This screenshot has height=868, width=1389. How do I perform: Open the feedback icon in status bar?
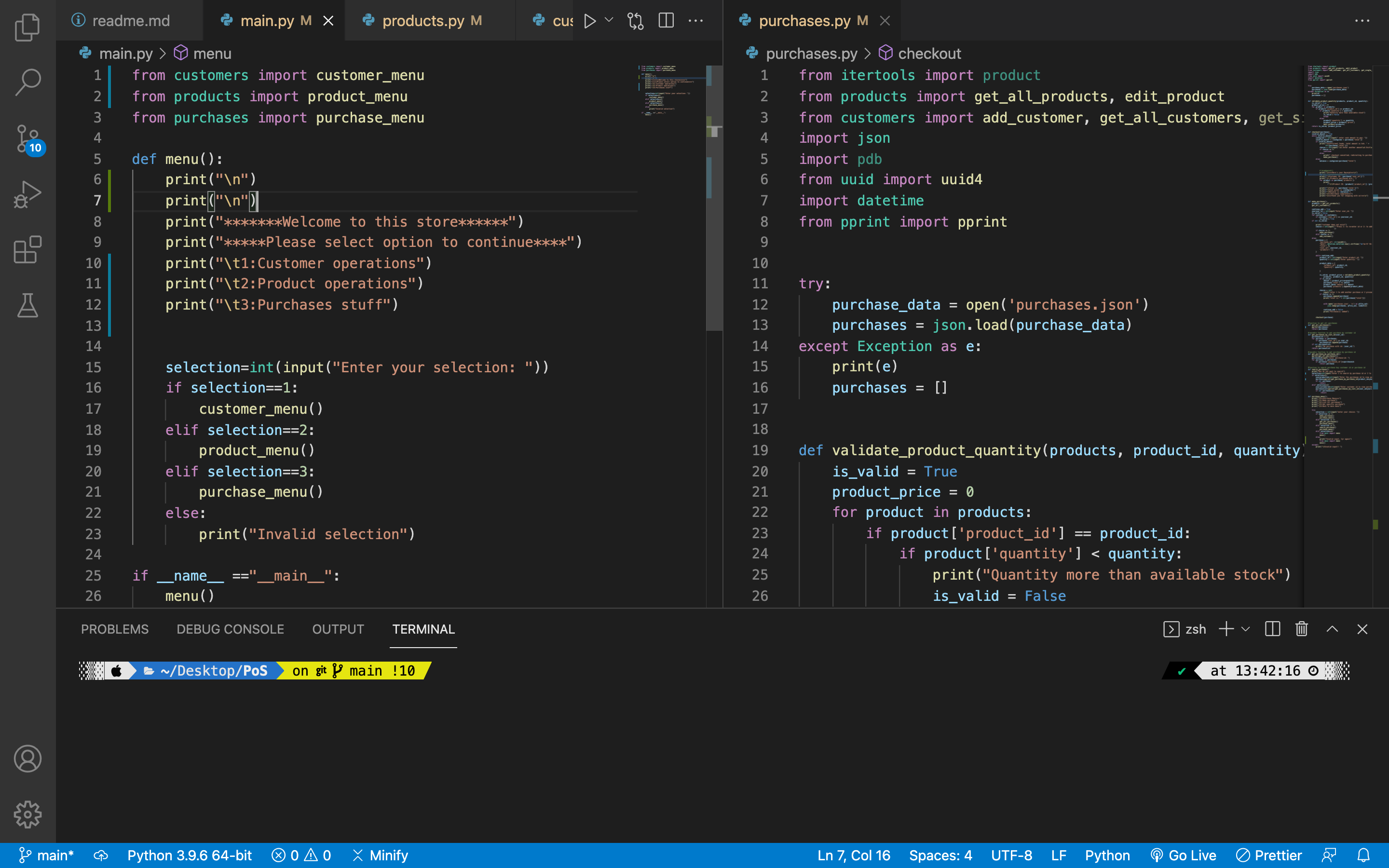(x=1329, y=855)
